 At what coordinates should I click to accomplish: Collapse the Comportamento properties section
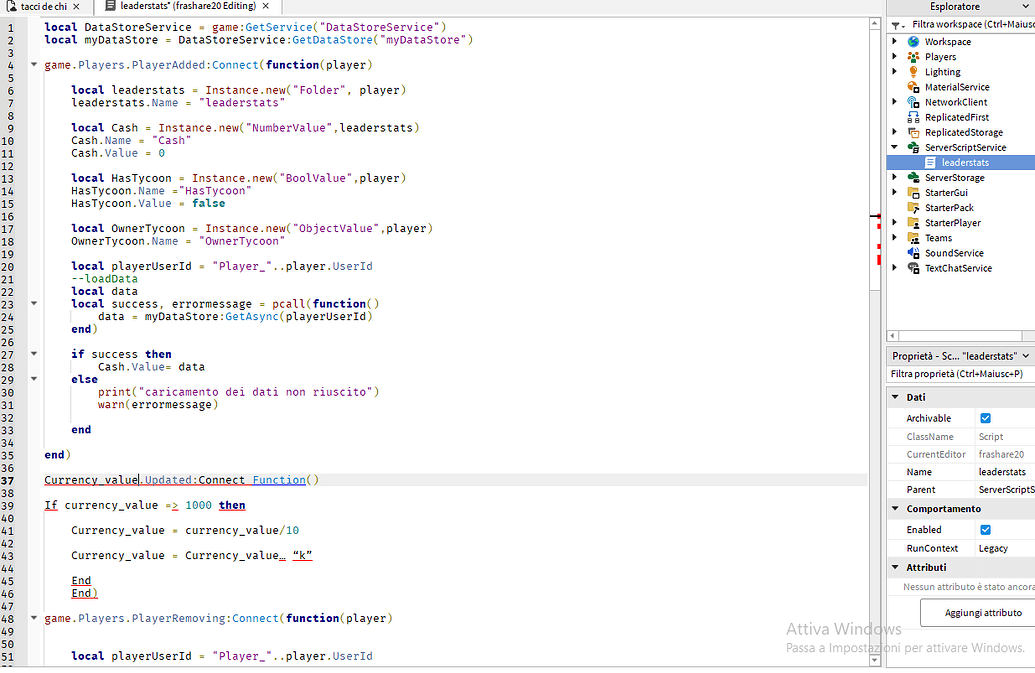click(896, 509)
